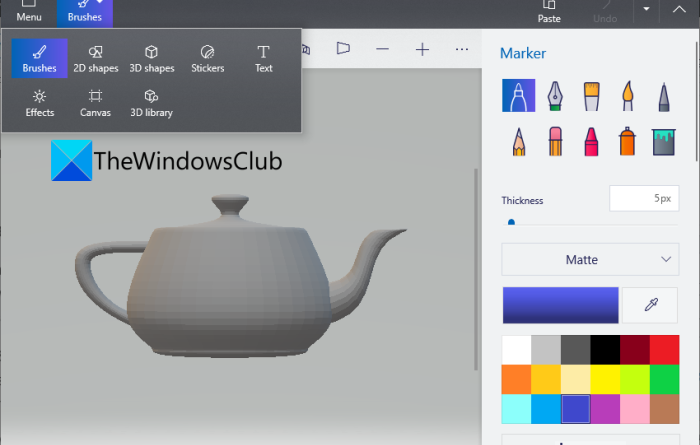The height and width of the screenshot is (445, 700).
Task: Pick the orange color swatch
Action: point(517,379)
